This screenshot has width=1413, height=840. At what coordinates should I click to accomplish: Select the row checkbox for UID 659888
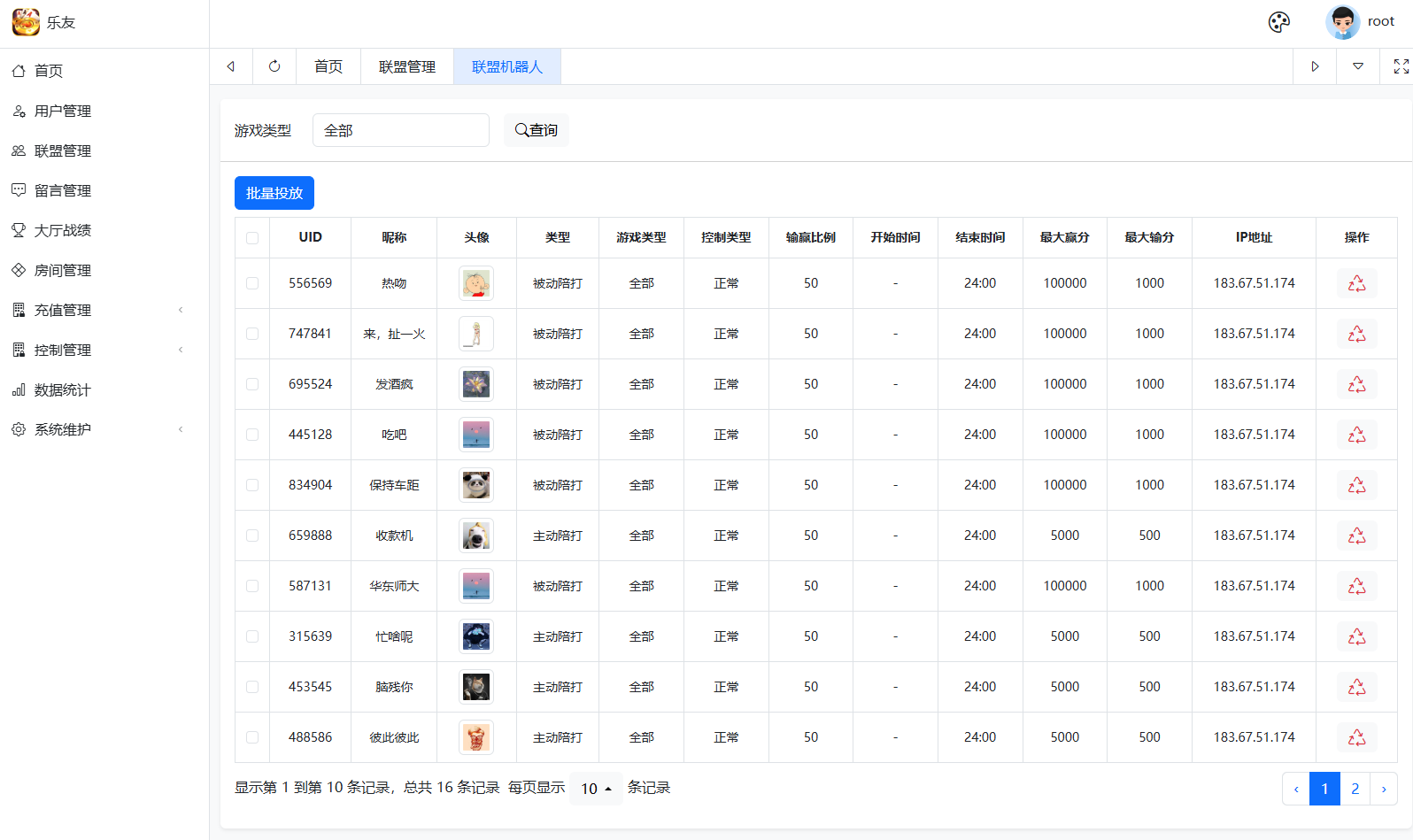tap(252, 536)
